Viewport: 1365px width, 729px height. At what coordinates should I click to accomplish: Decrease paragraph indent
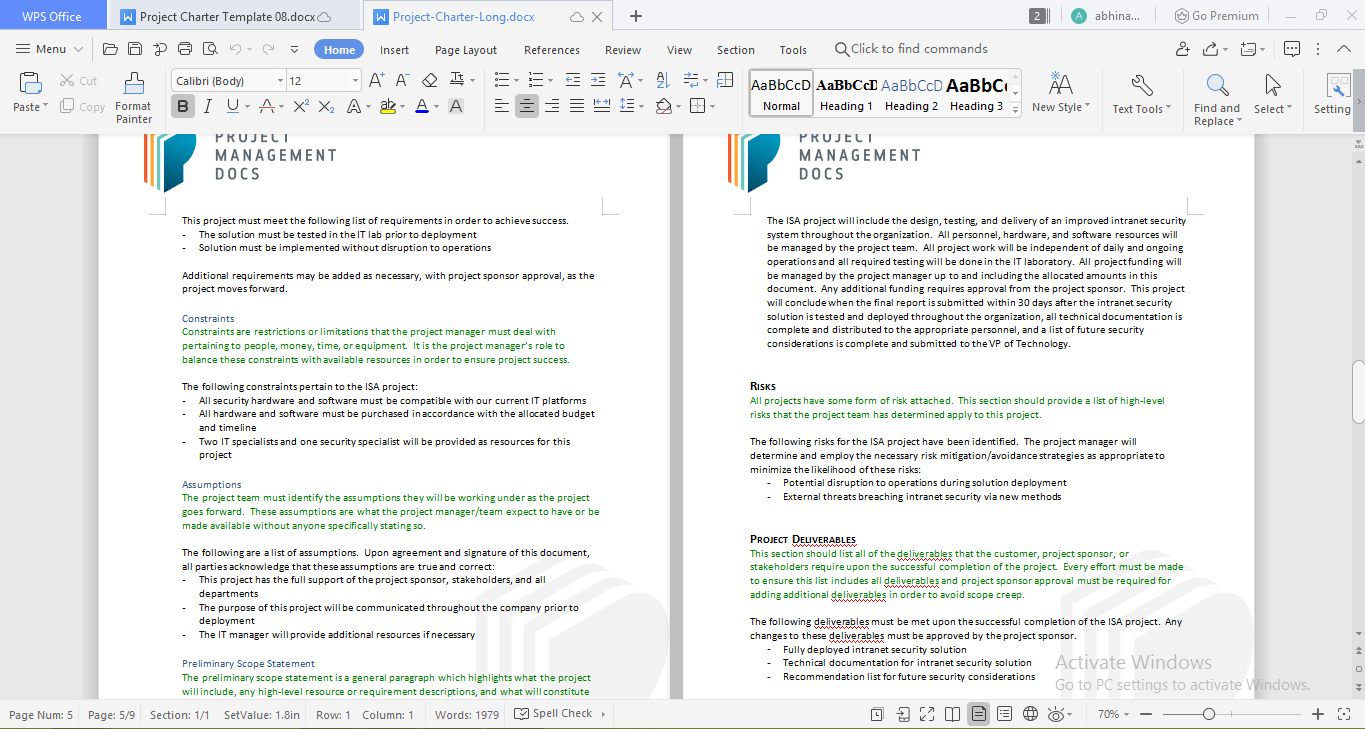[572, 80]
